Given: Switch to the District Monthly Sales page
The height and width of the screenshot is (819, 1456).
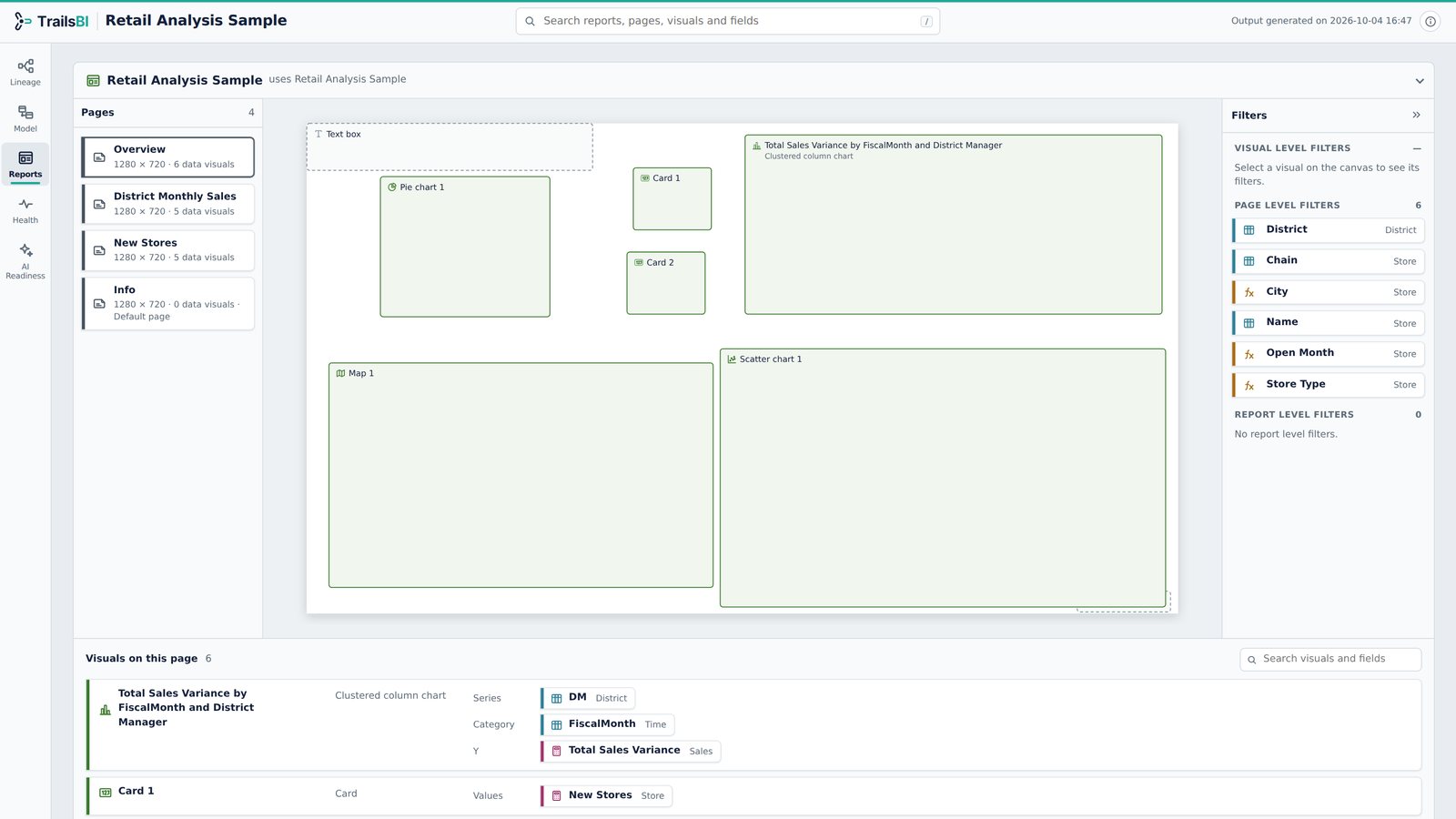Looking at the screenshot, I should (x=168, y=204).
